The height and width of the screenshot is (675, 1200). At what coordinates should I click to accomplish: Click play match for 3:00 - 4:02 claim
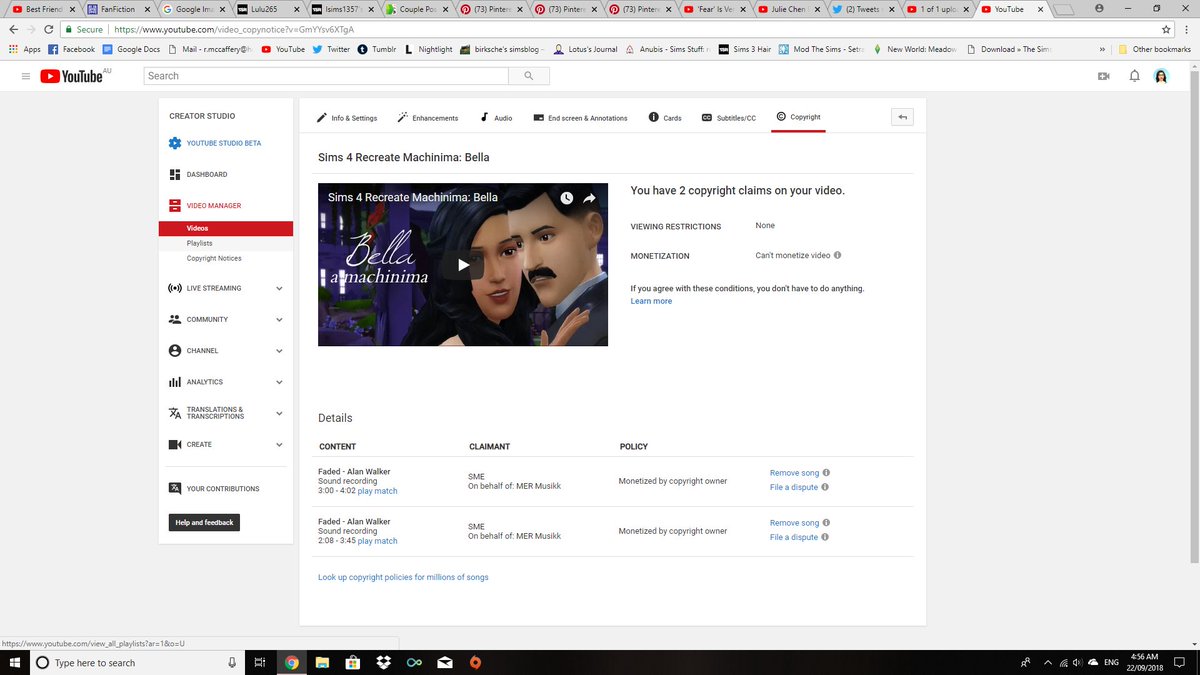pos(377,491)
